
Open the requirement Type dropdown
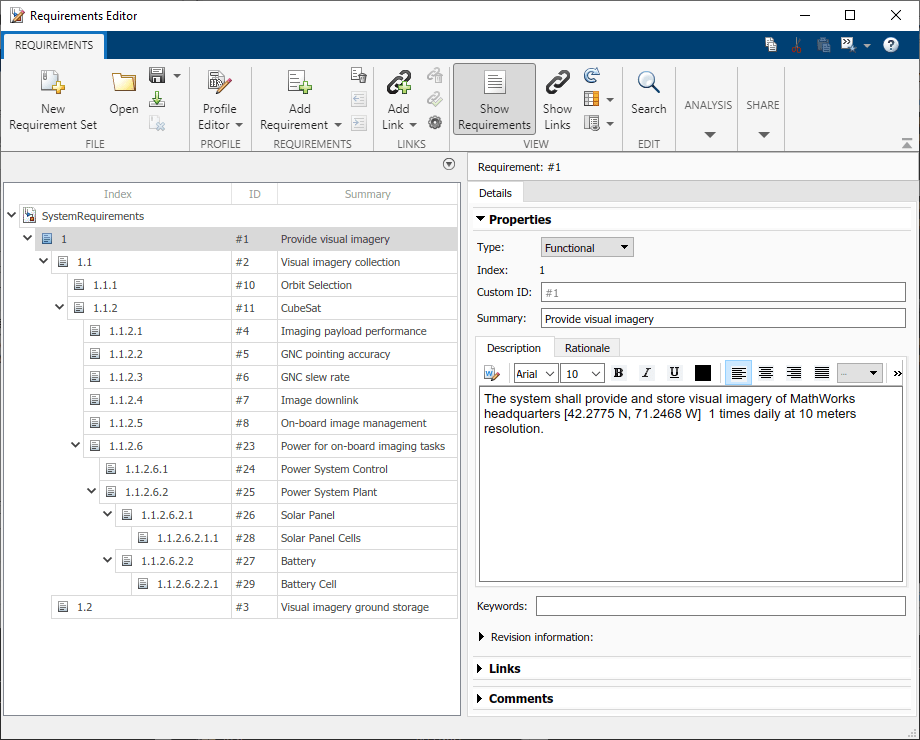[x=586, y=247]
